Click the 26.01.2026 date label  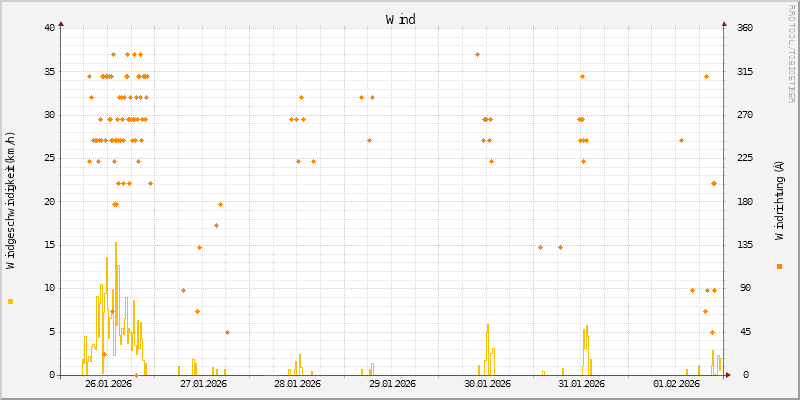tap(109, 383)
